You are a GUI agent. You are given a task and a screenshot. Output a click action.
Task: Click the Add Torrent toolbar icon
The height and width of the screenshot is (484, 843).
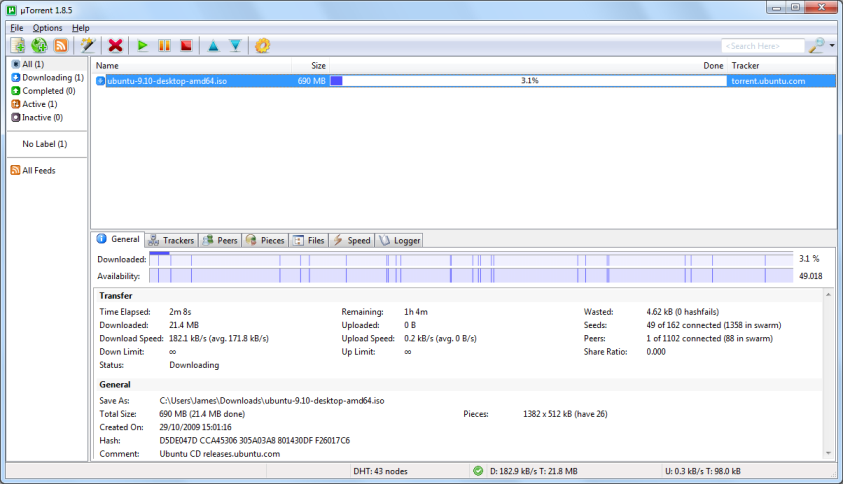(18, 46)
